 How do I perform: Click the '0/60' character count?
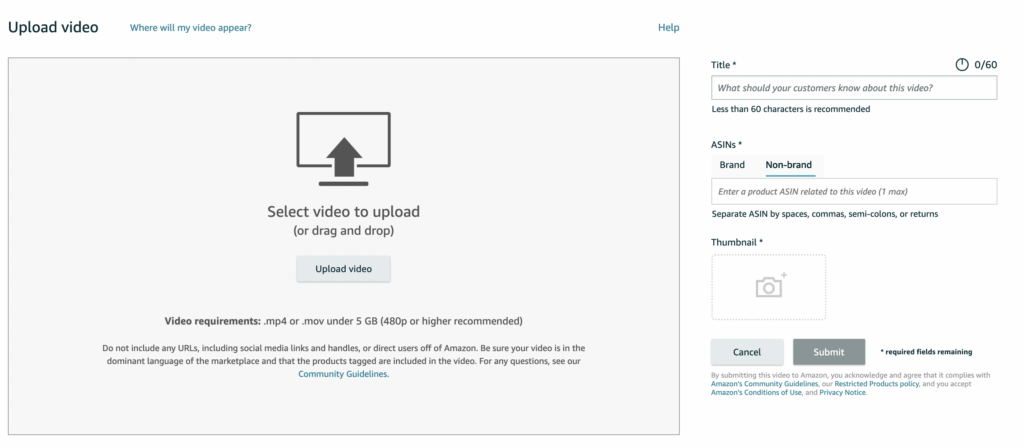[985, 65]
